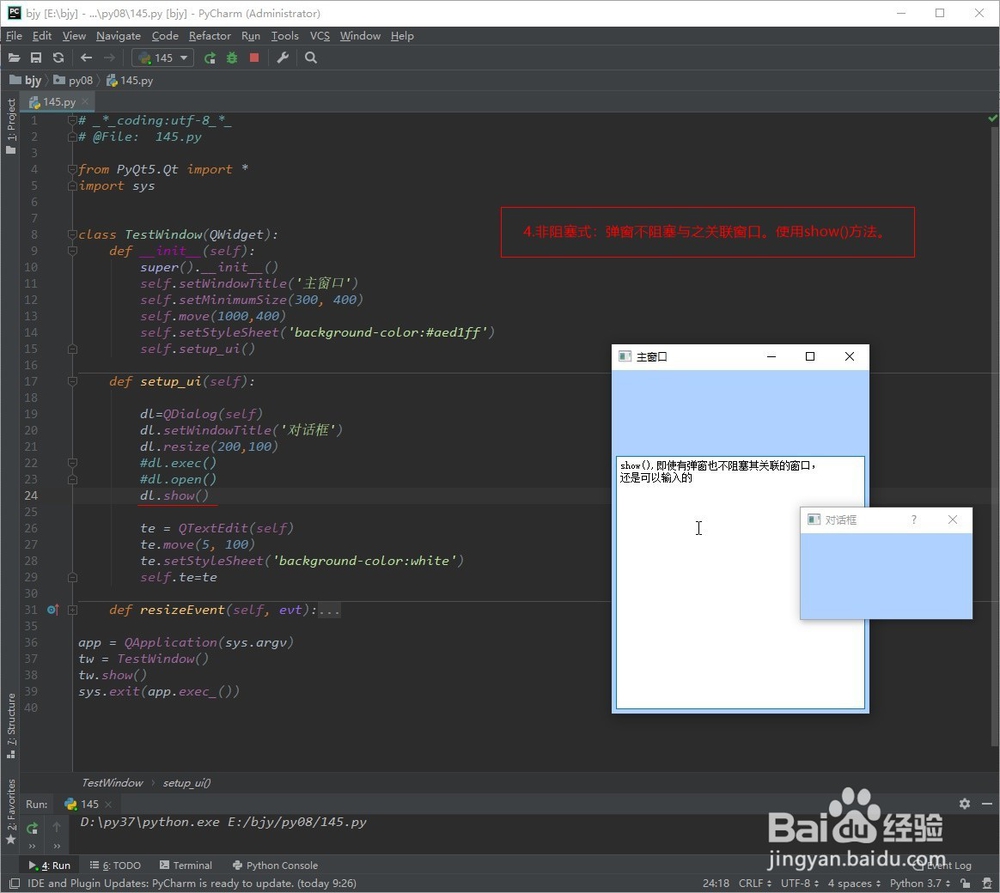Open the Window menu
Viewport: 1000px width, 893px height.
[x=360, y=36]
